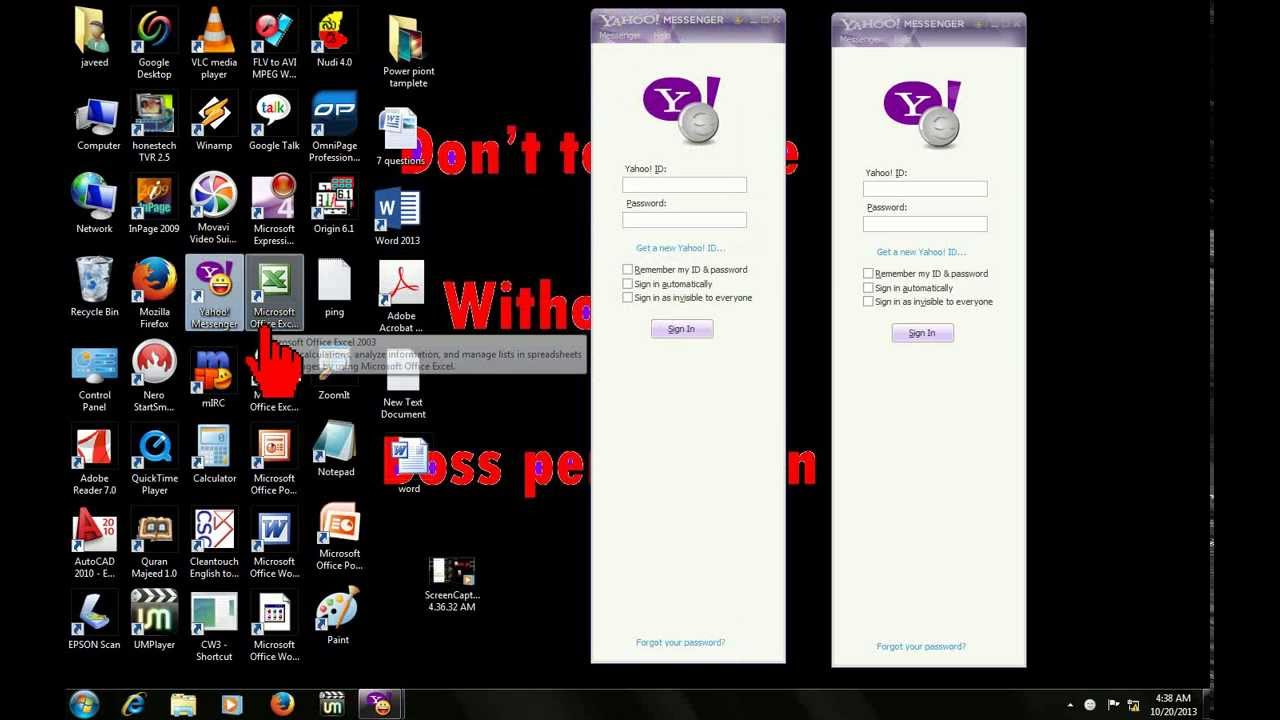This screenshot has height=720, width=1280.
Task: Open Messenger menu in right Yahoo window
Action: click(860, 40)
